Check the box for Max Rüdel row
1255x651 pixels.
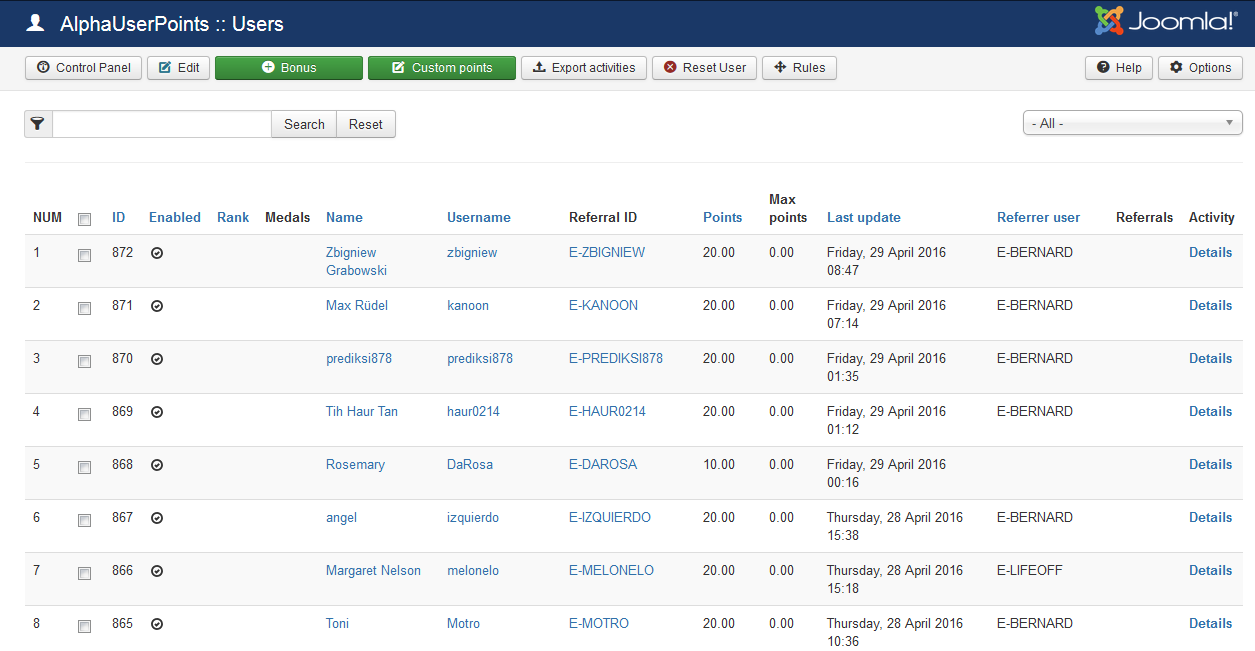point(85,309)
